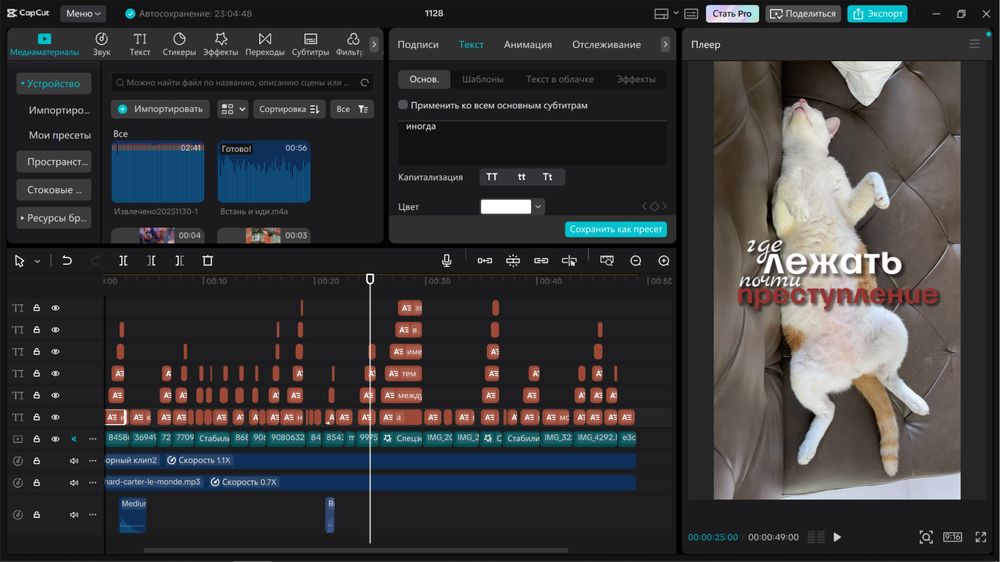Open the Stickers panel (Стикеры)

pyautogui.click(x=179, y=44)
